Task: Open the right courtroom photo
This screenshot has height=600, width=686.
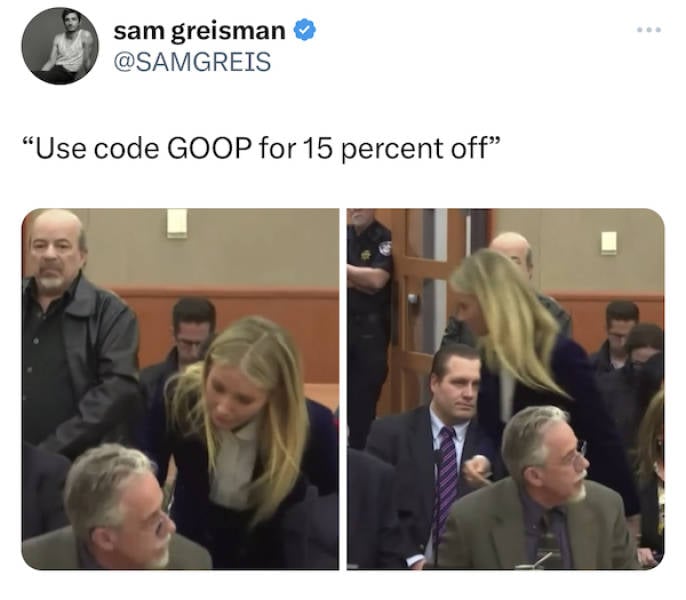Action: [505, 389]
